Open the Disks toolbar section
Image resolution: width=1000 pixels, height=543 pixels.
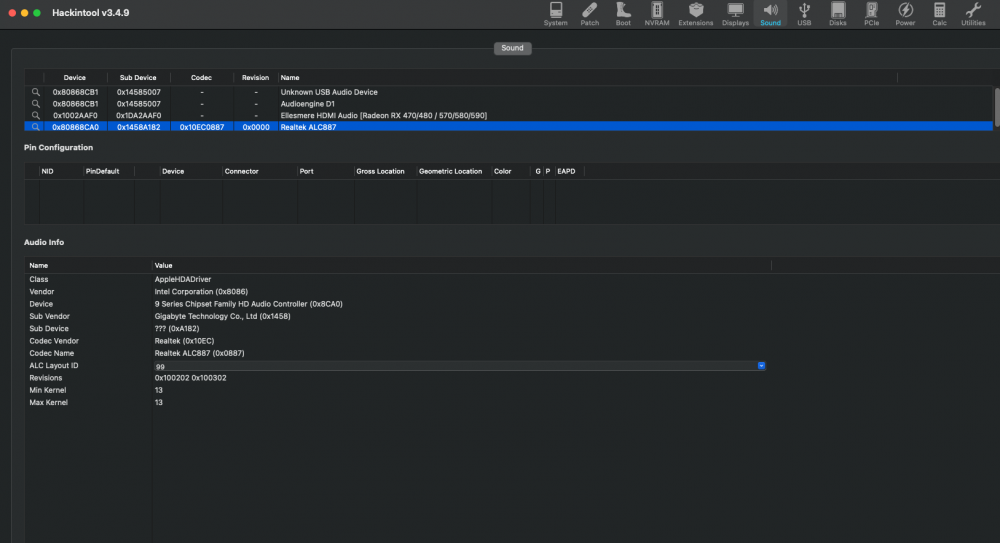click(x=837, y=13)
